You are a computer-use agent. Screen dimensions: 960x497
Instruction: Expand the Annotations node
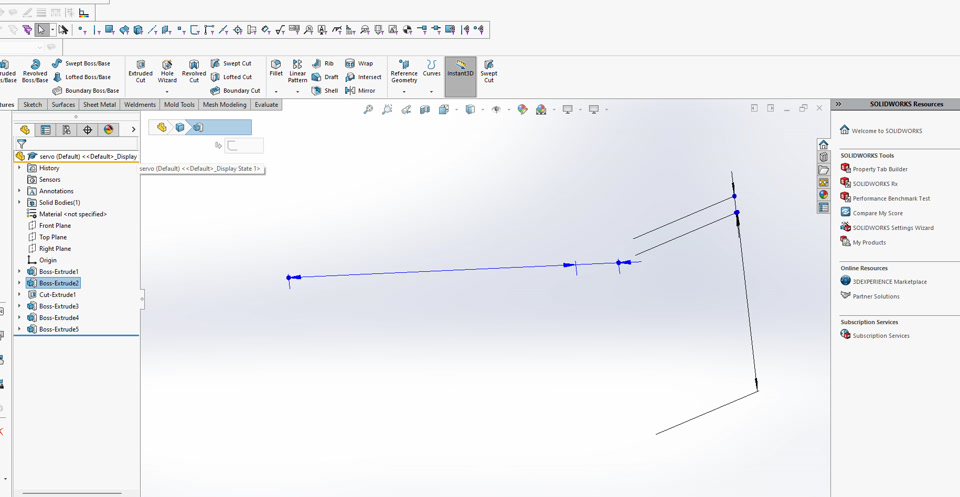19,191
